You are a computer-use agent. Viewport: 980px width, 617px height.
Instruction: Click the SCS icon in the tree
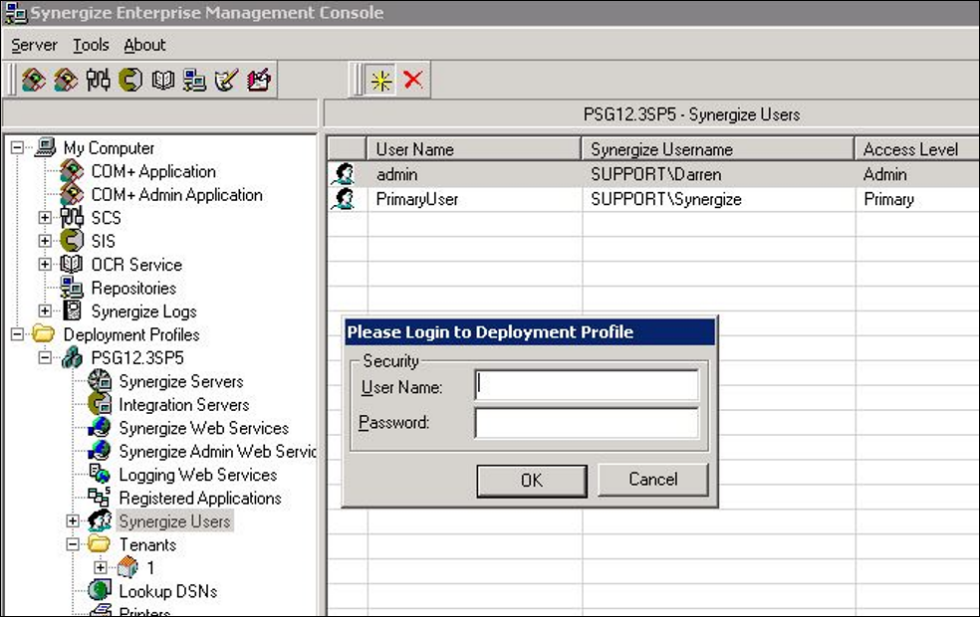72,218
